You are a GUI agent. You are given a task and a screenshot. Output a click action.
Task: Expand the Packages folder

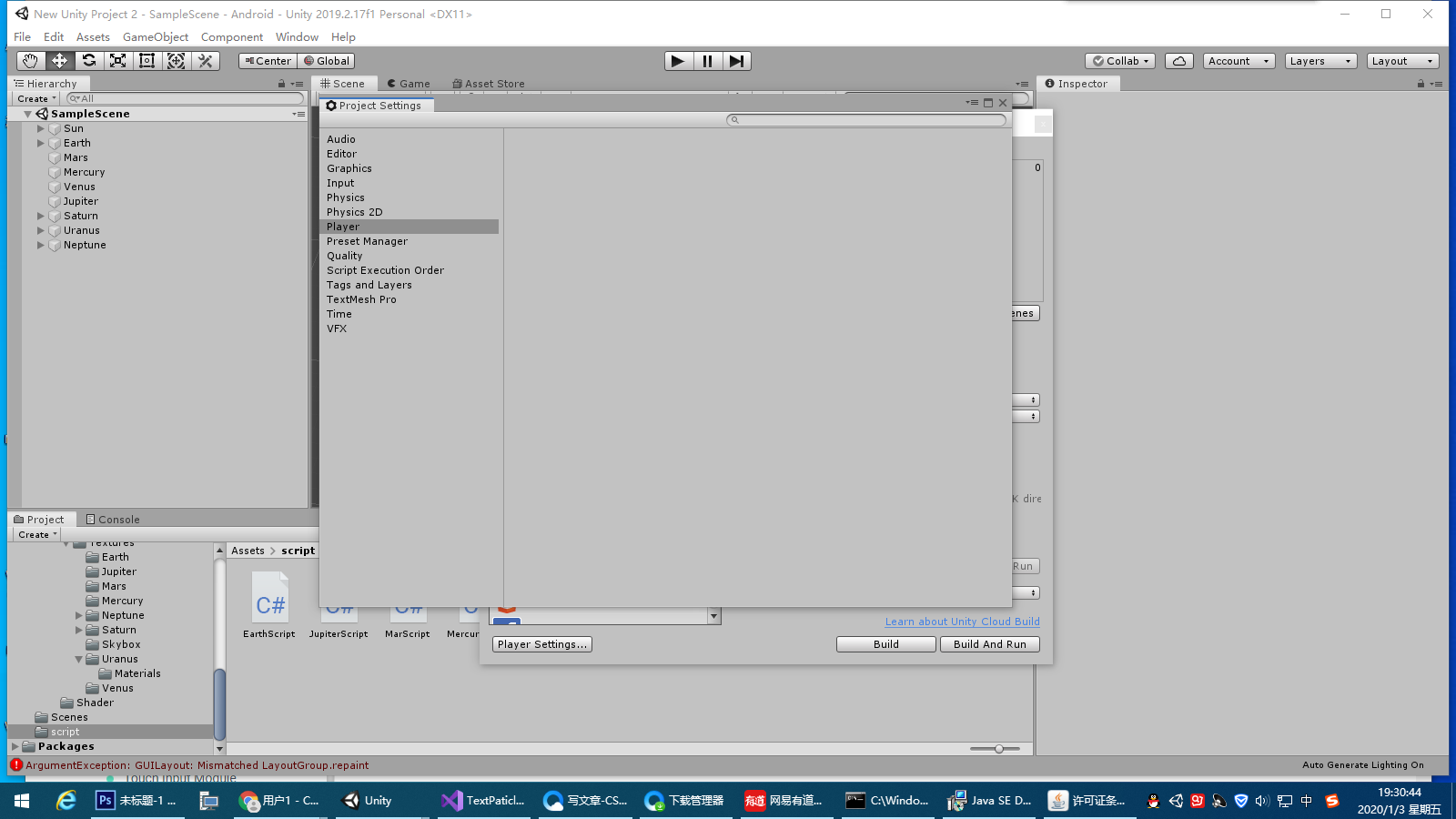tap(15, 746)
